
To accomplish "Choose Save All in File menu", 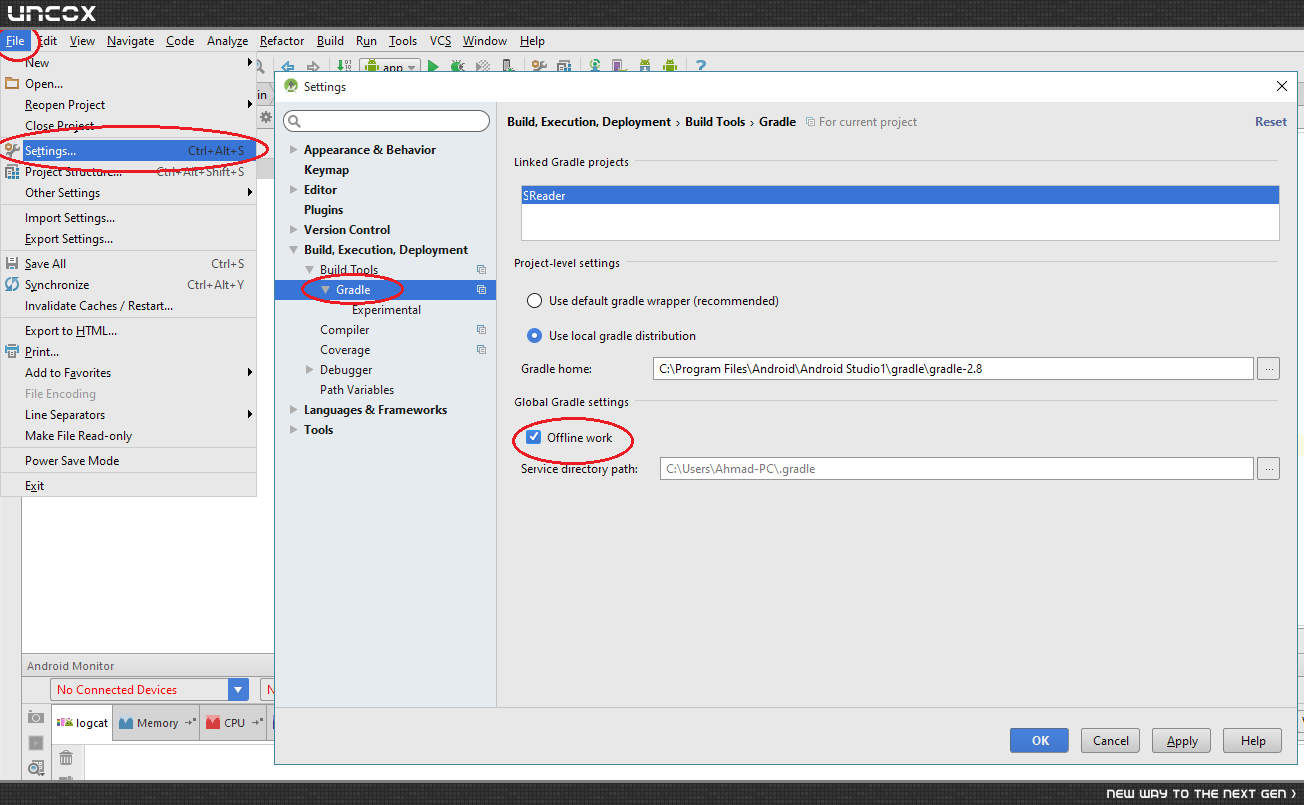I will click(x=128, y=264).
